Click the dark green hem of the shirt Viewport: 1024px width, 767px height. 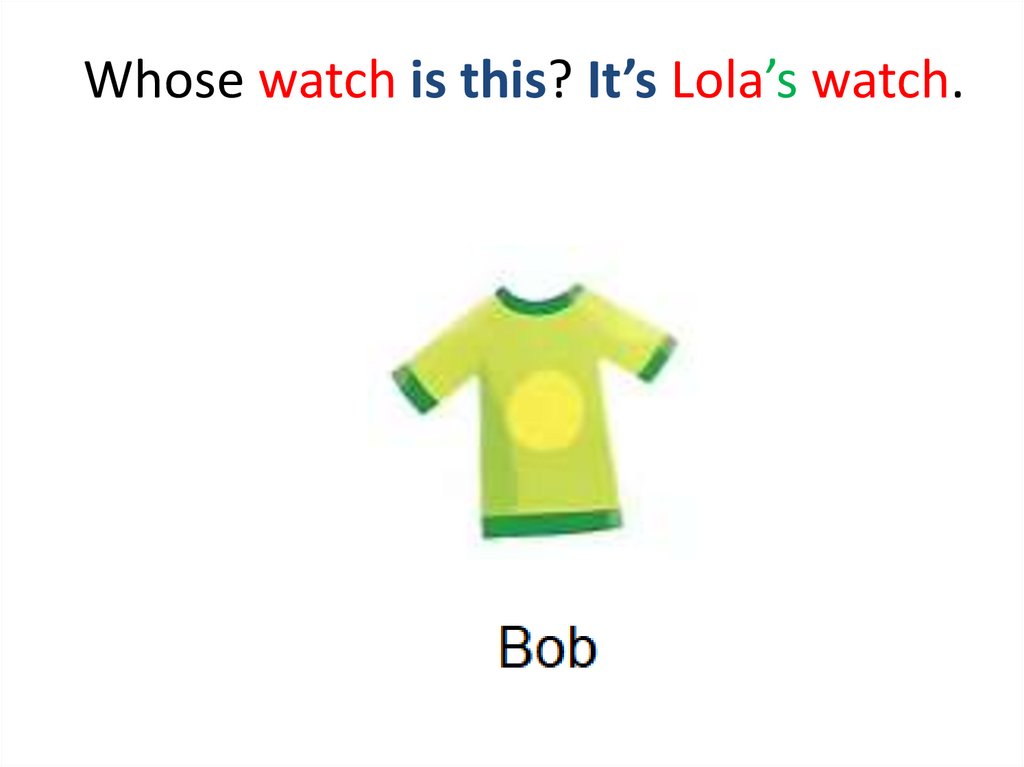[x=552, y=524]
